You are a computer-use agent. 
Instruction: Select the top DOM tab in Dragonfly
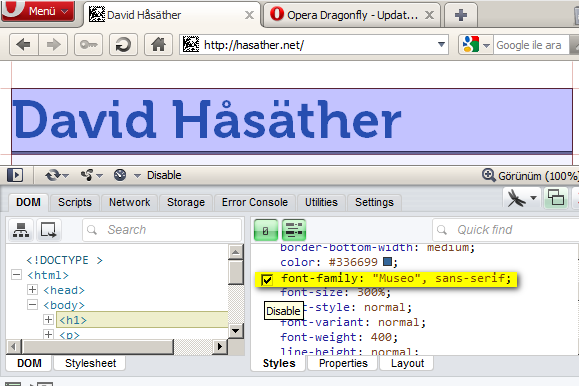tap(28, 202)
